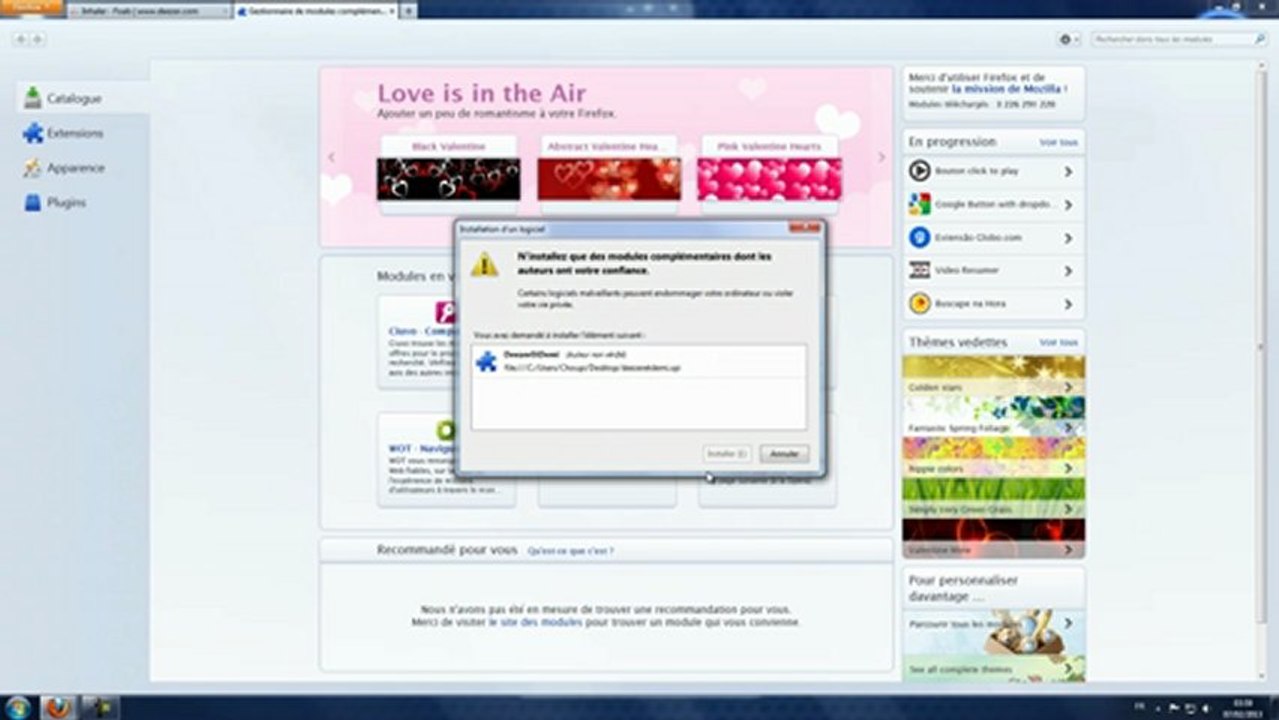Click the Annuler button in dialog
The image size is (1279, 720).
pos(784,454)
